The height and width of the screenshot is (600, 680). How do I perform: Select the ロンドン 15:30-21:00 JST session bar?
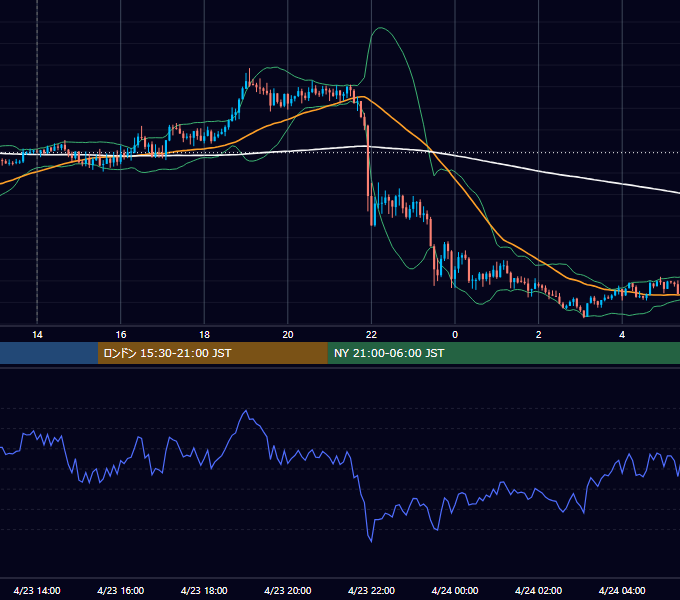212,353
